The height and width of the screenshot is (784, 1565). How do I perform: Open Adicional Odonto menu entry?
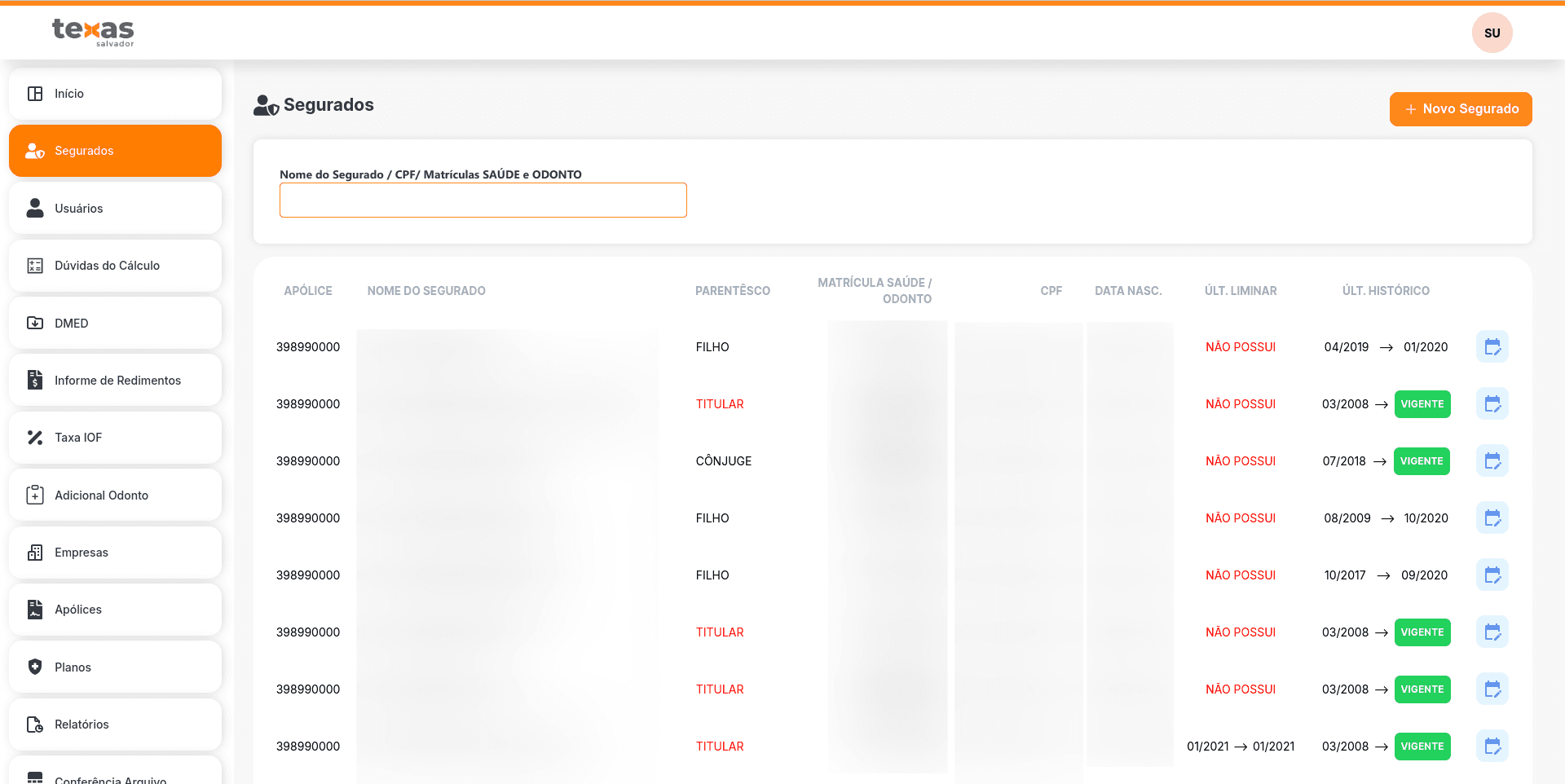click(x=115, y=496)
